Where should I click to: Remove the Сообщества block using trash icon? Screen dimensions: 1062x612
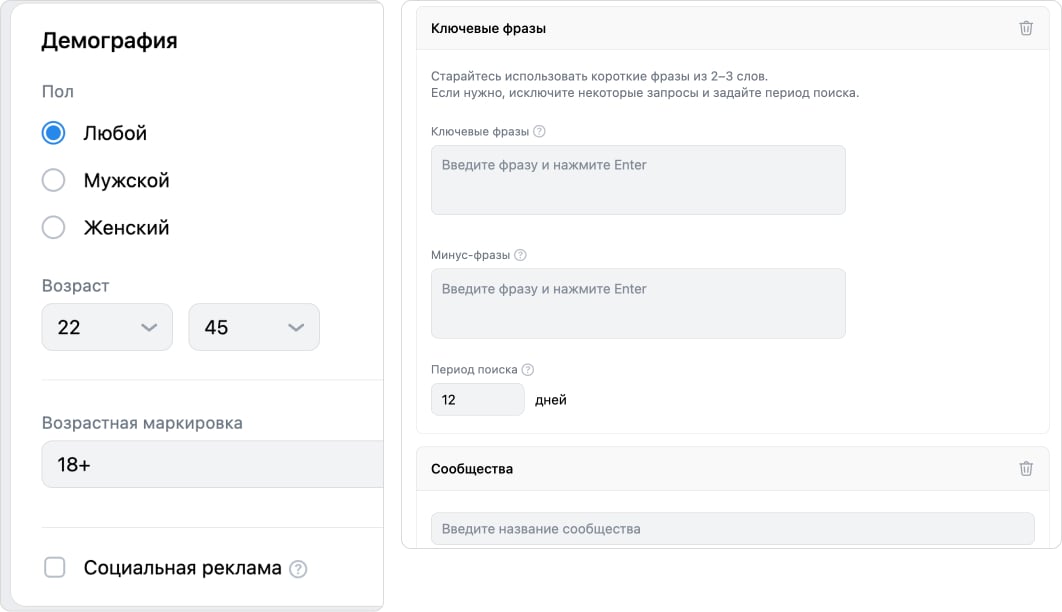[x=1025, y=469]
